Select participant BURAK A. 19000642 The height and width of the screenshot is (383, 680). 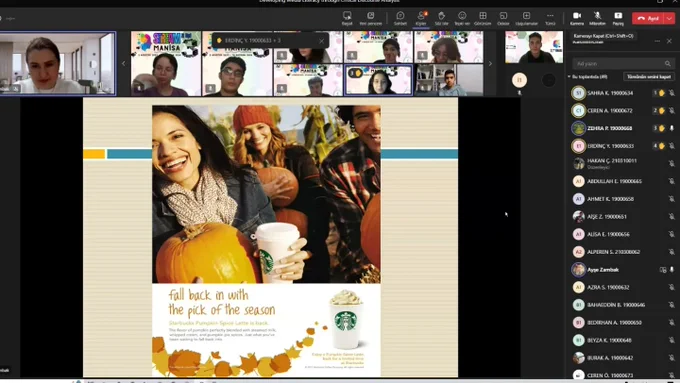(622, 358)
